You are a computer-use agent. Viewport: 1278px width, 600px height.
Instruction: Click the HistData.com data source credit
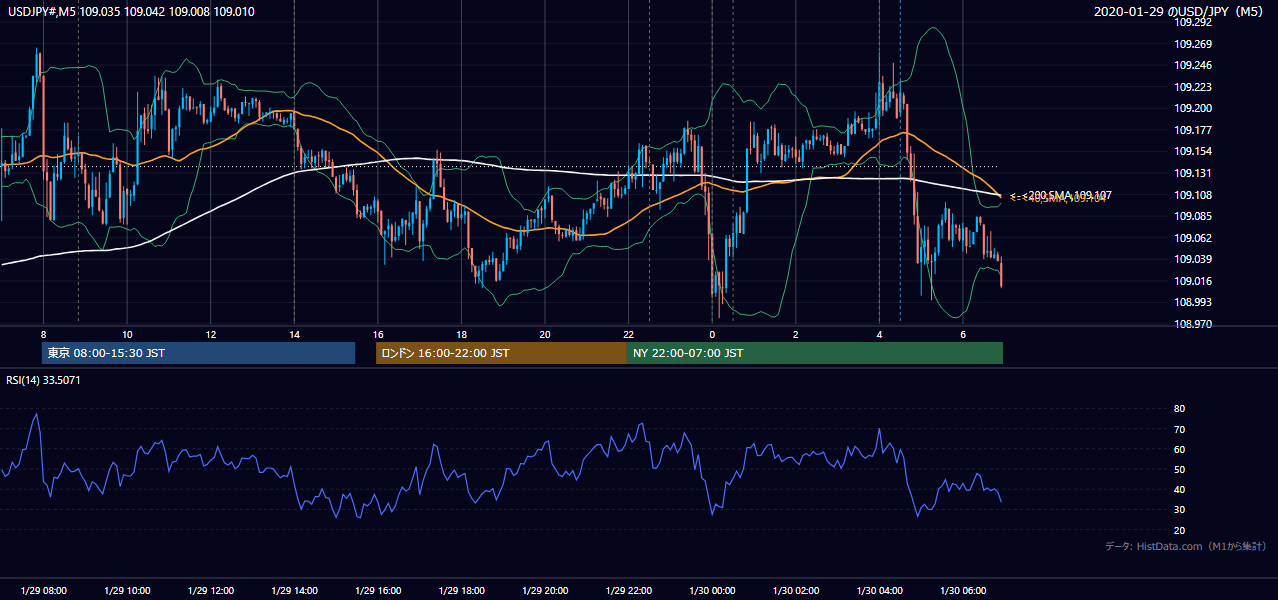pyautogui.click(x=1186, y=546)
